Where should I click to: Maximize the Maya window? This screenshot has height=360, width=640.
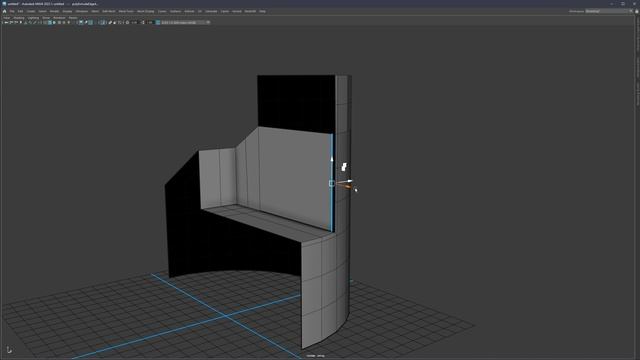[x=623, y=4]
